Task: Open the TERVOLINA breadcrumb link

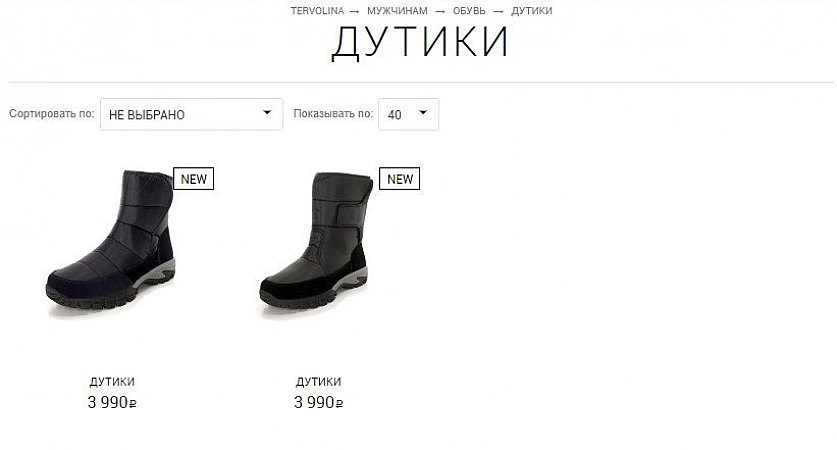Action: pyautogui.click(x=317, y=11)
